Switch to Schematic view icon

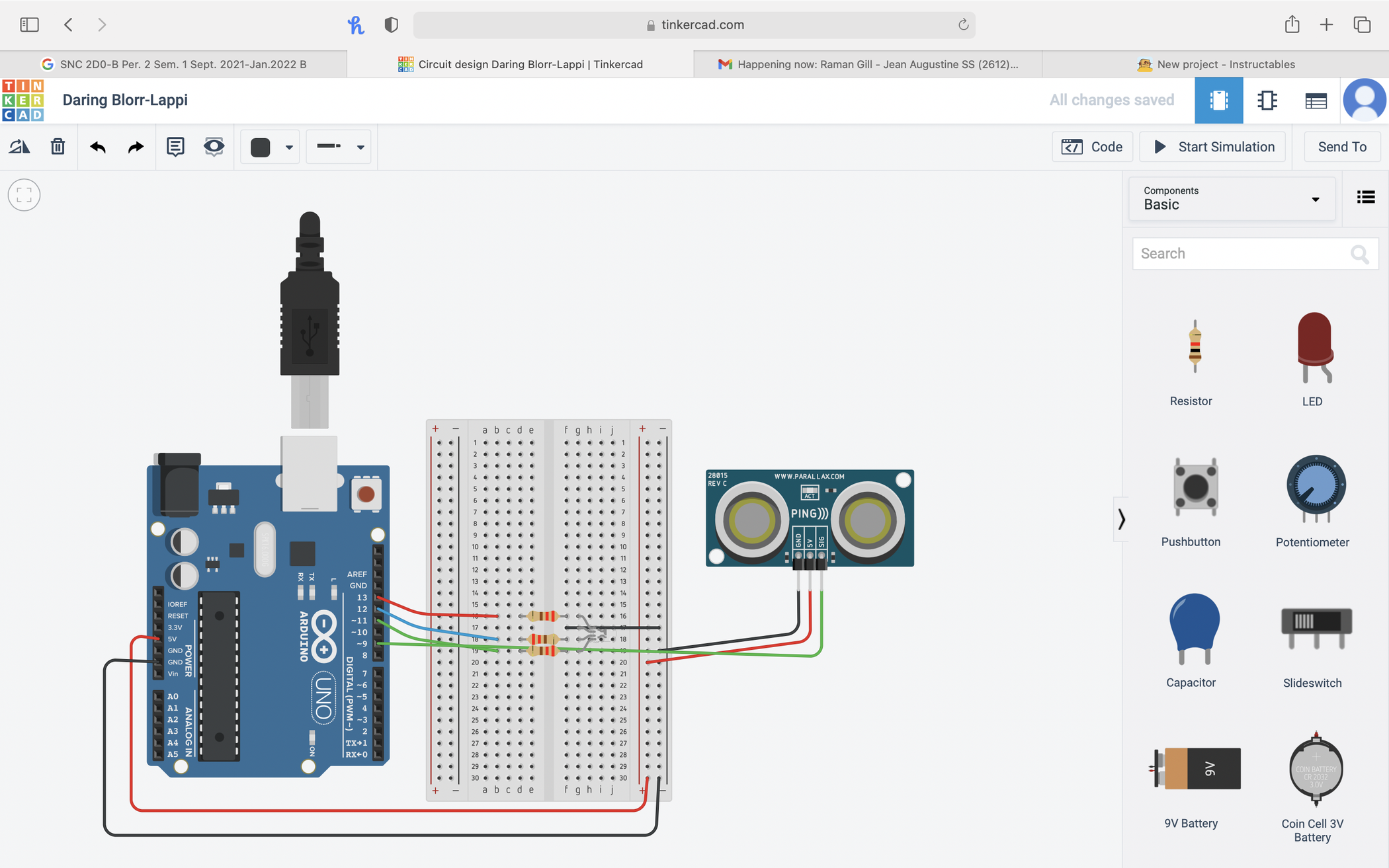coord(1267,100)
